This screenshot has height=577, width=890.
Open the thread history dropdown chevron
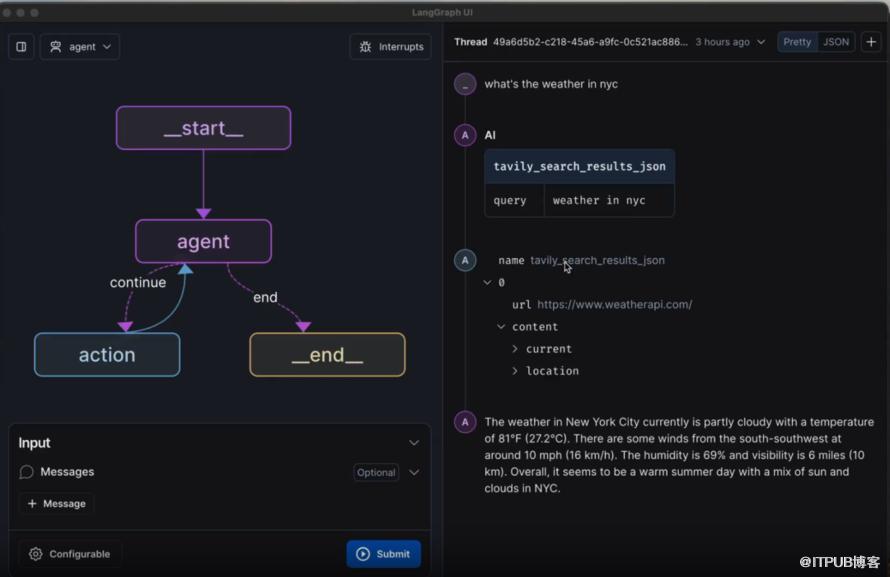[761, 42]
